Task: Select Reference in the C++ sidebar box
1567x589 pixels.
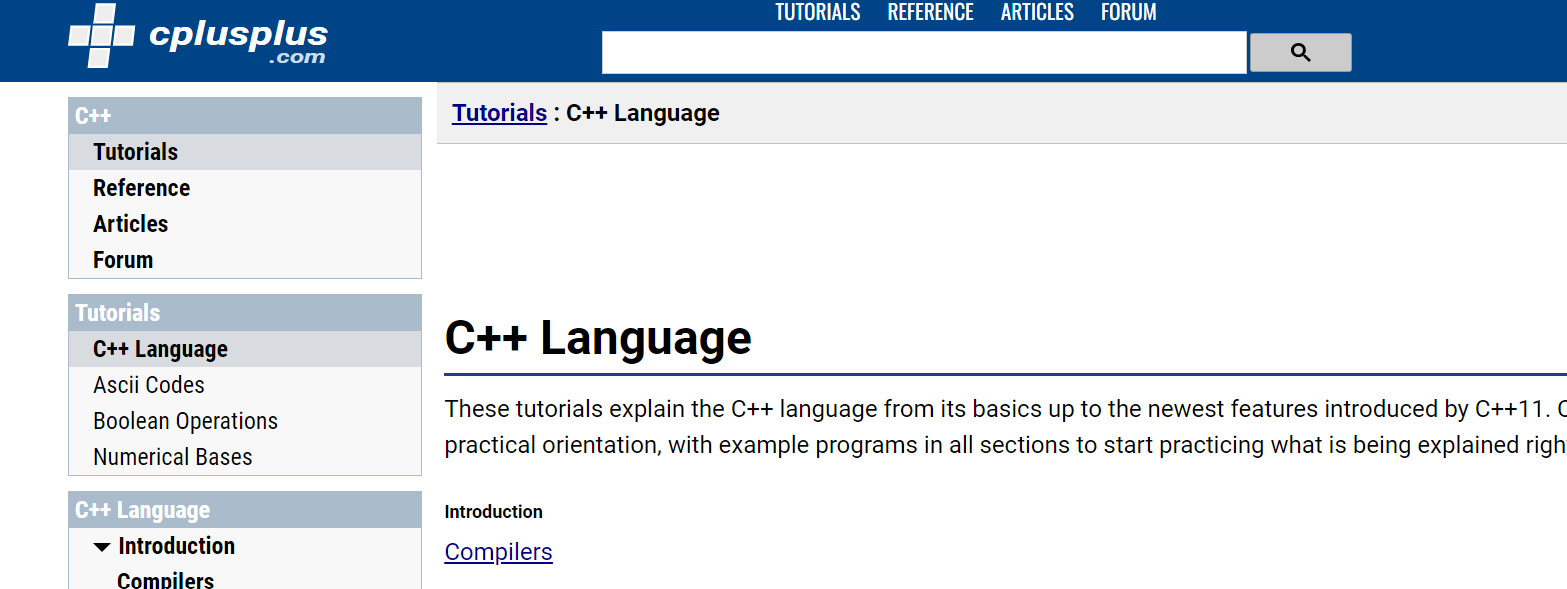Action: click(x=245, y=188)
